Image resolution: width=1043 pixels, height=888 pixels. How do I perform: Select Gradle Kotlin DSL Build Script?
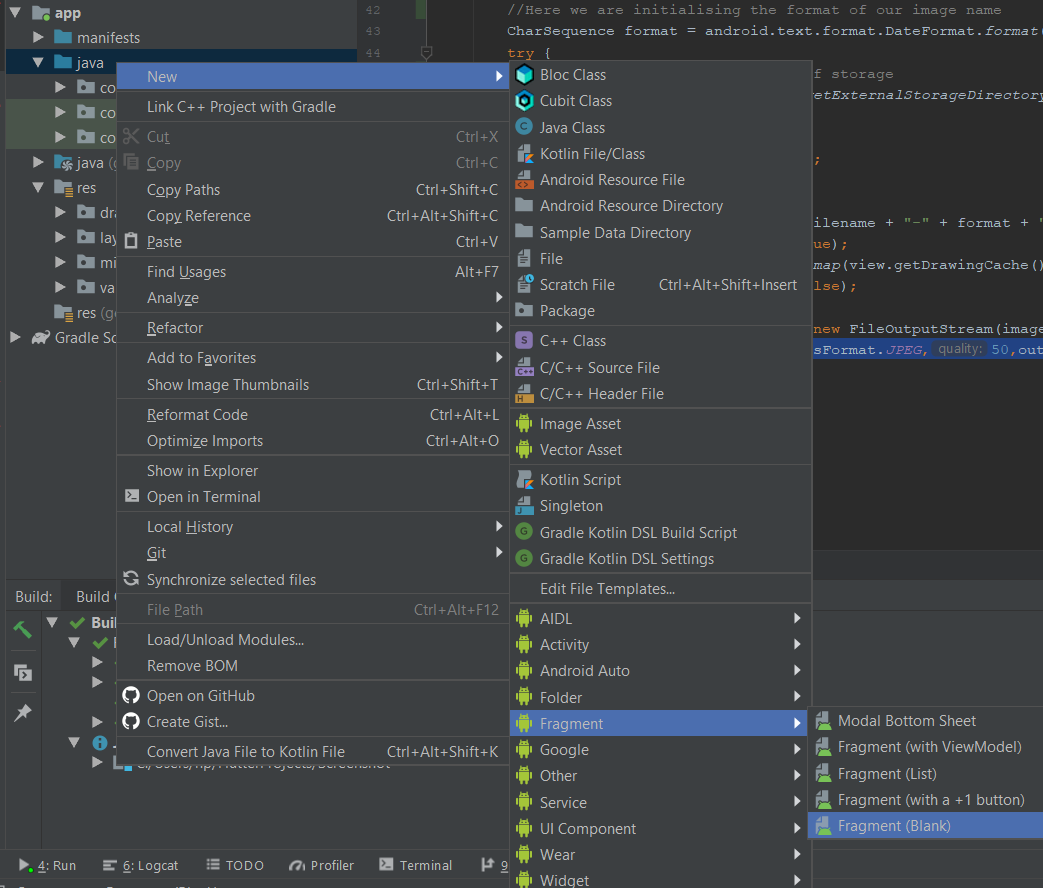point(638,533)
